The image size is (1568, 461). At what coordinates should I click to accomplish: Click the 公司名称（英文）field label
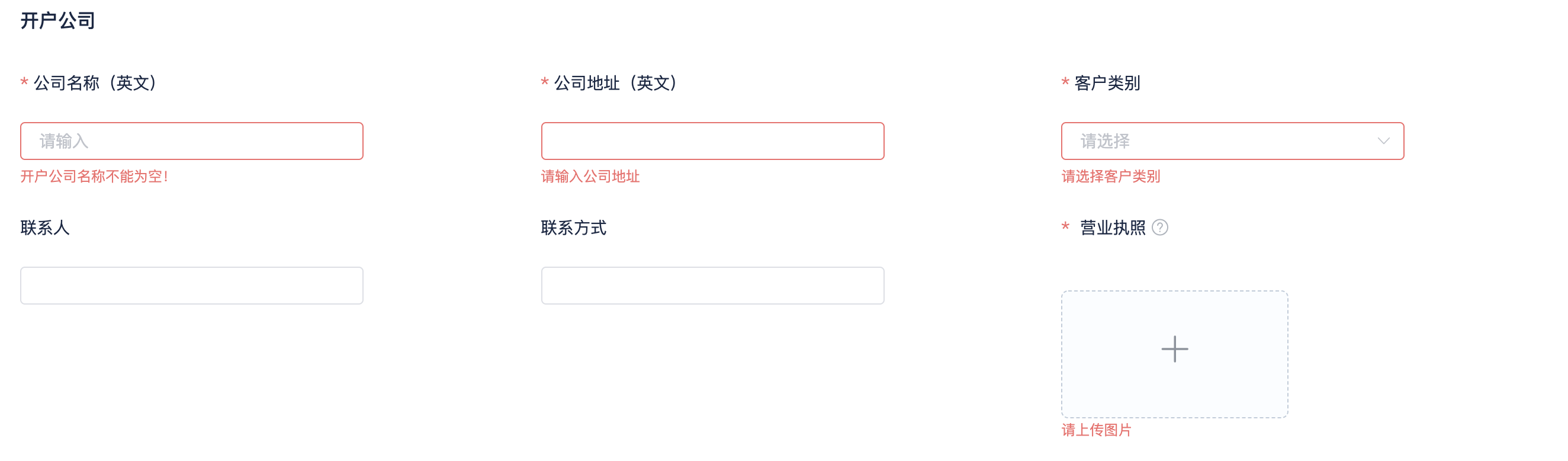click(94, 83)
